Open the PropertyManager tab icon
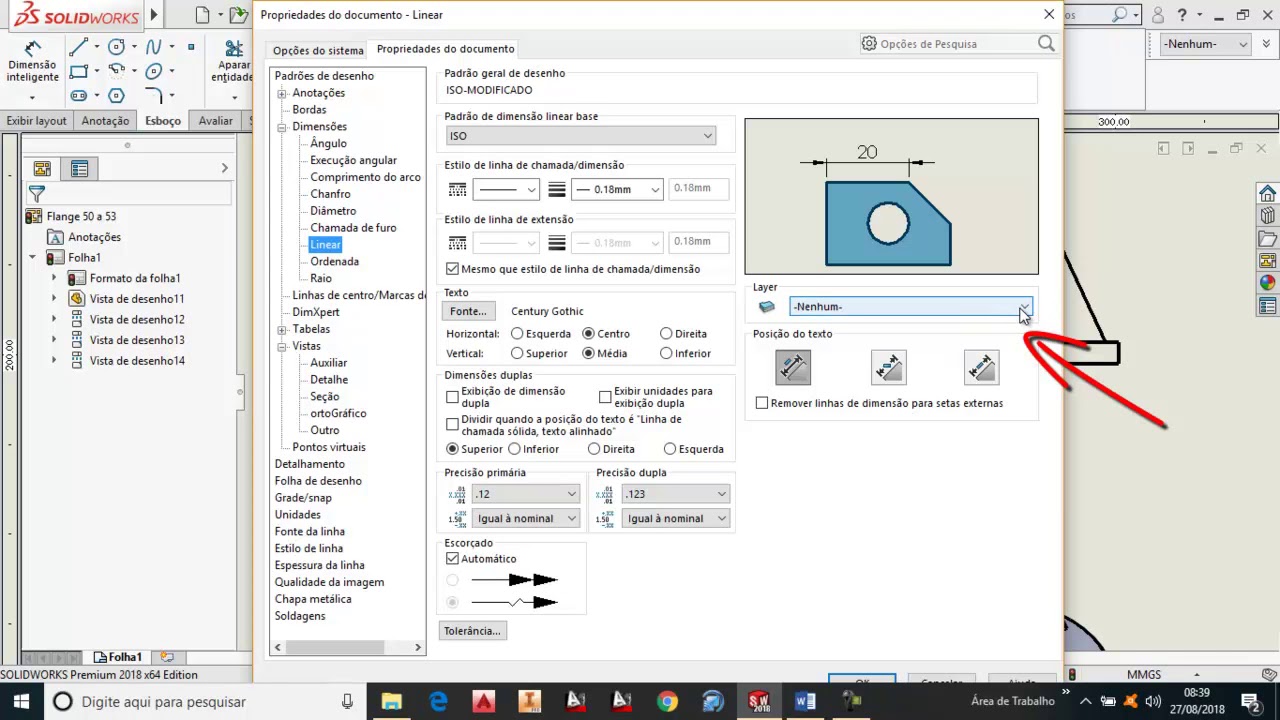Screen dimensions: 1280x720 (79, 169)
